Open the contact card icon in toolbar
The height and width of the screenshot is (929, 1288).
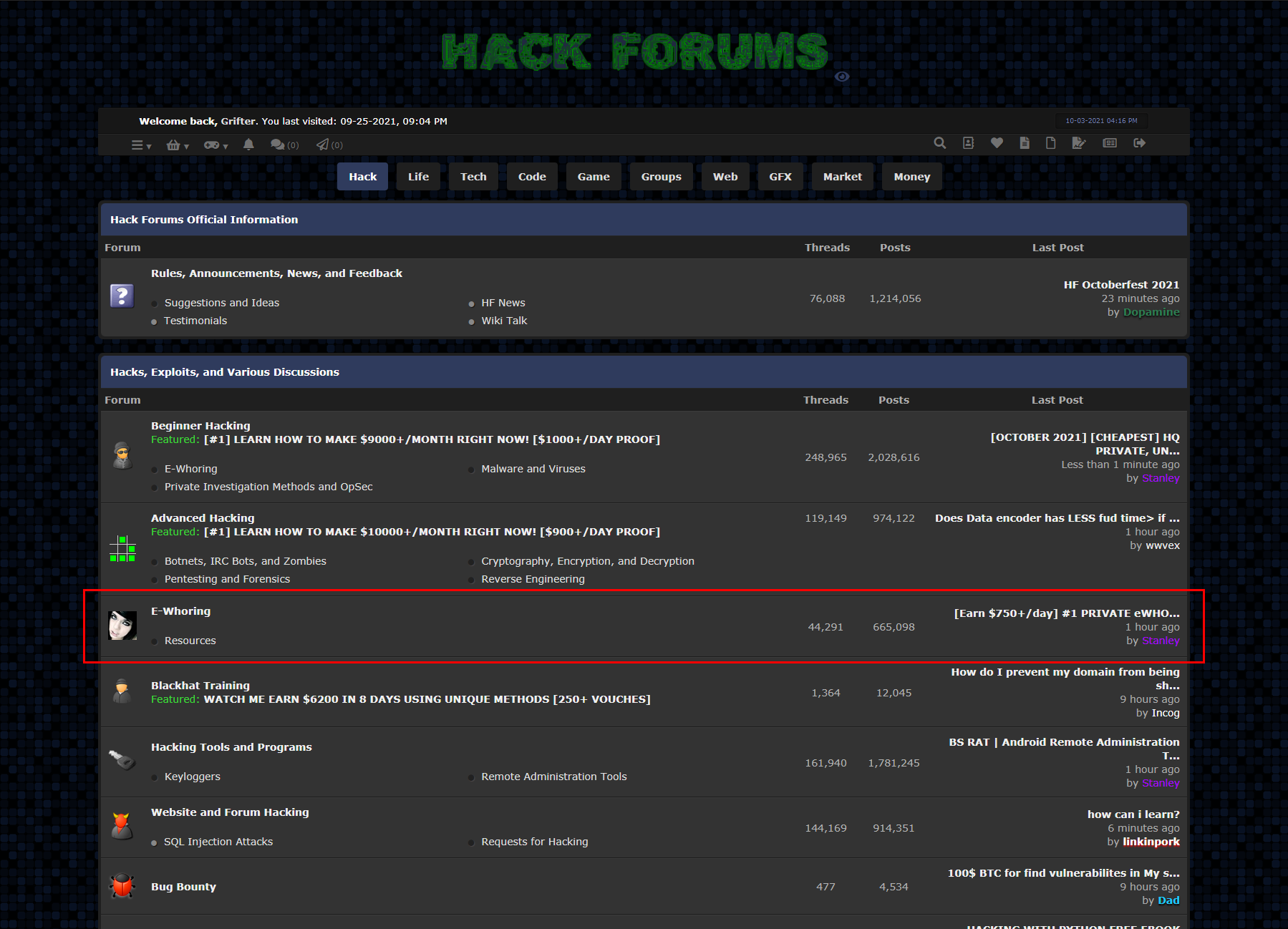tap(969, 143)
